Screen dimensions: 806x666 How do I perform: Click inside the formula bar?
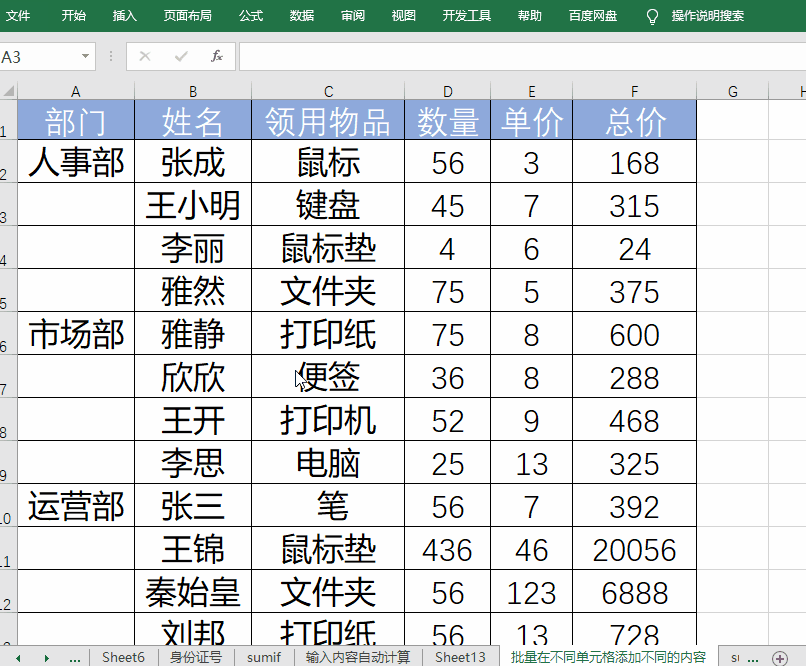(x=522, y=57)
